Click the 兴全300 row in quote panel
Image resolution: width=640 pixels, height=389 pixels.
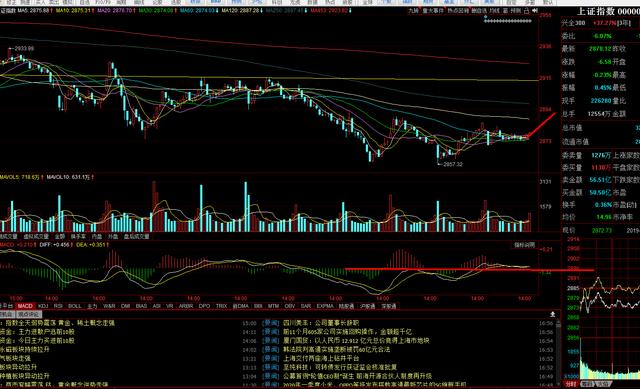coord(600,23)
